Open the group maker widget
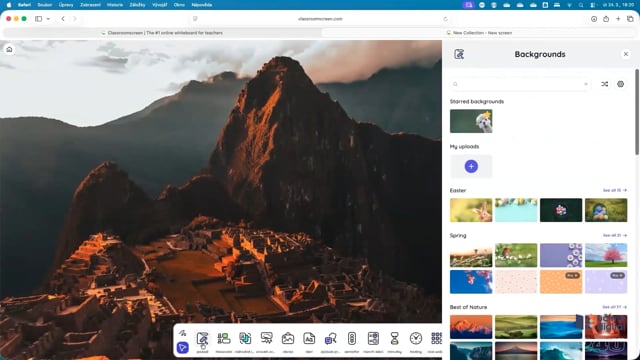This screenshot has height=360, width=640. [x=224, y=339]
